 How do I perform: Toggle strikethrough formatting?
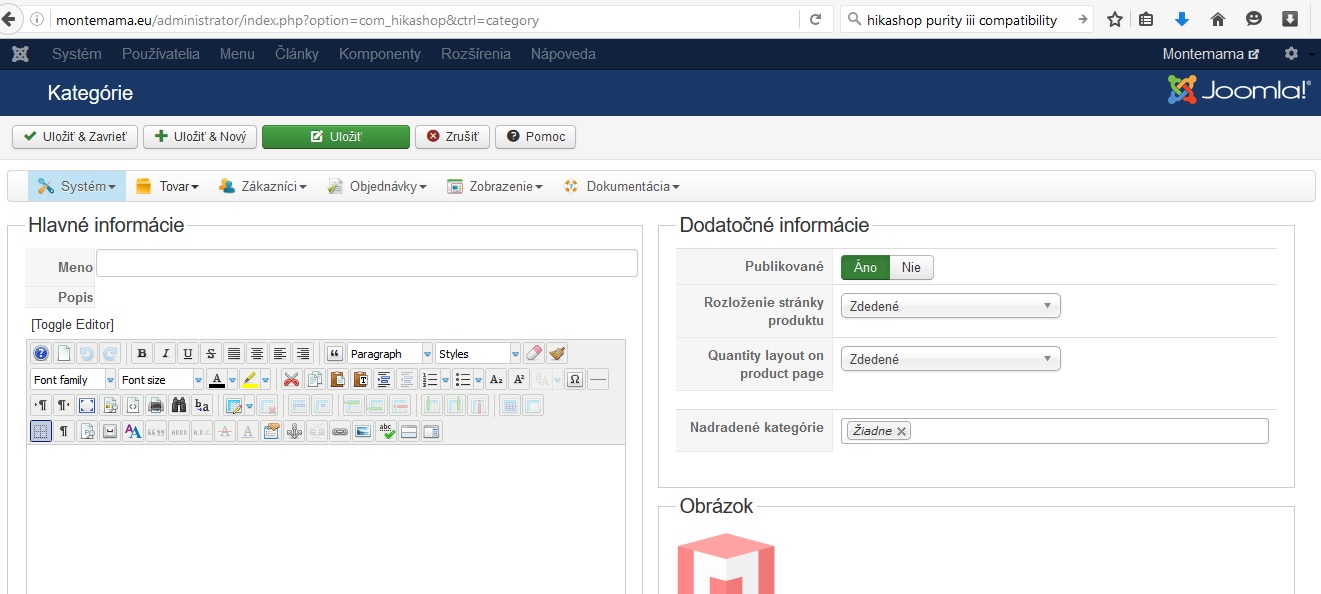point(210,353)
